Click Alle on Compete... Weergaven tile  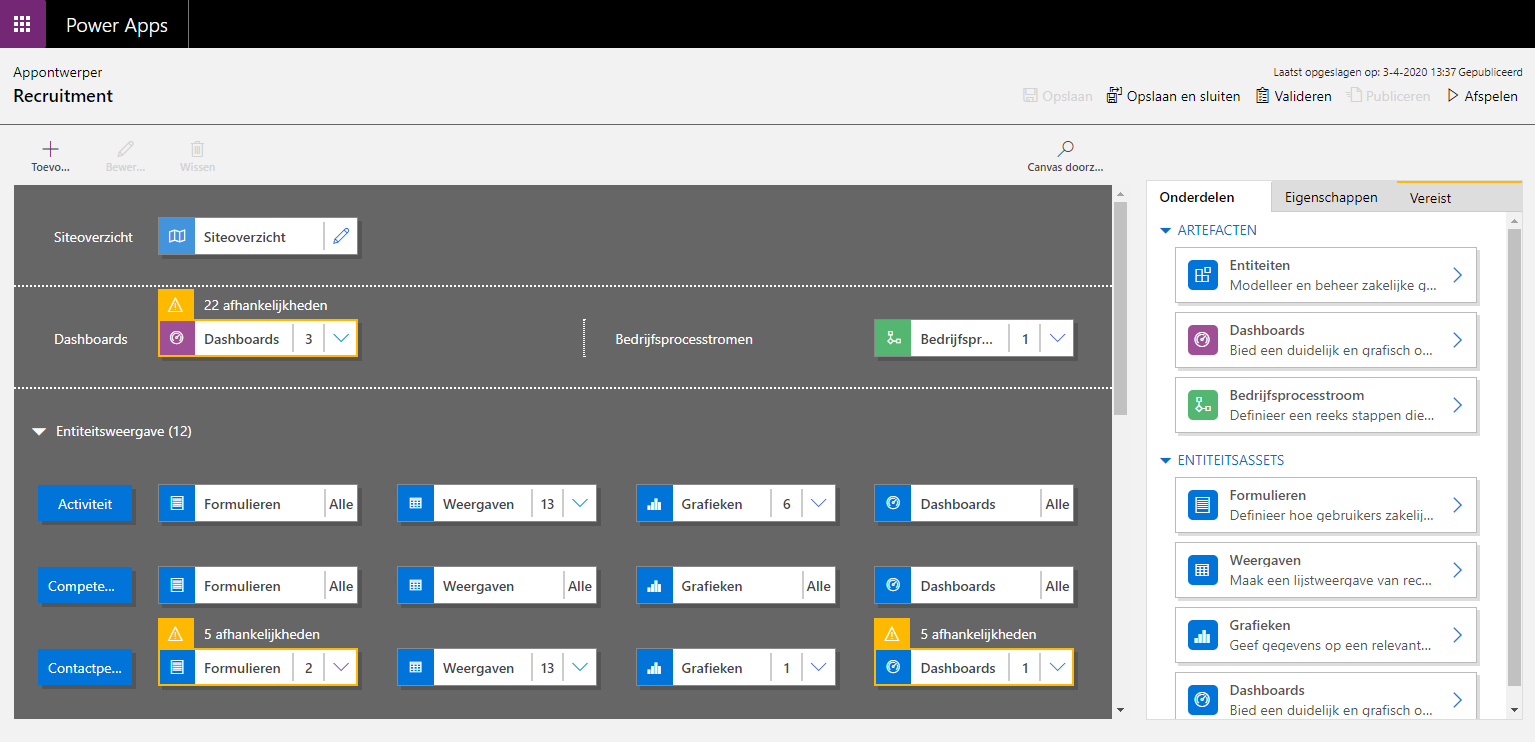point(580,586)
